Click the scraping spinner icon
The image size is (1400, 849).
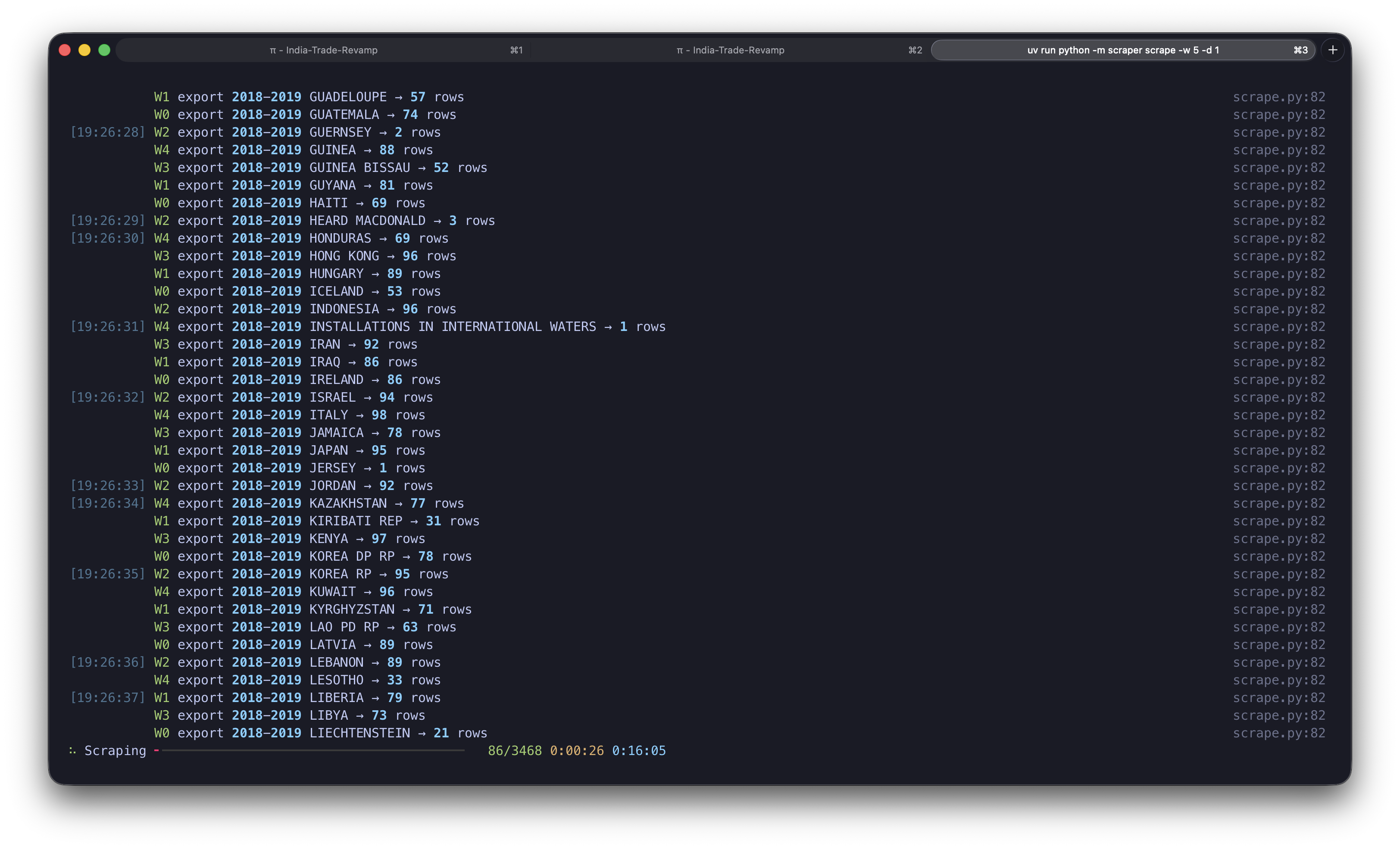tap(72, 751)
